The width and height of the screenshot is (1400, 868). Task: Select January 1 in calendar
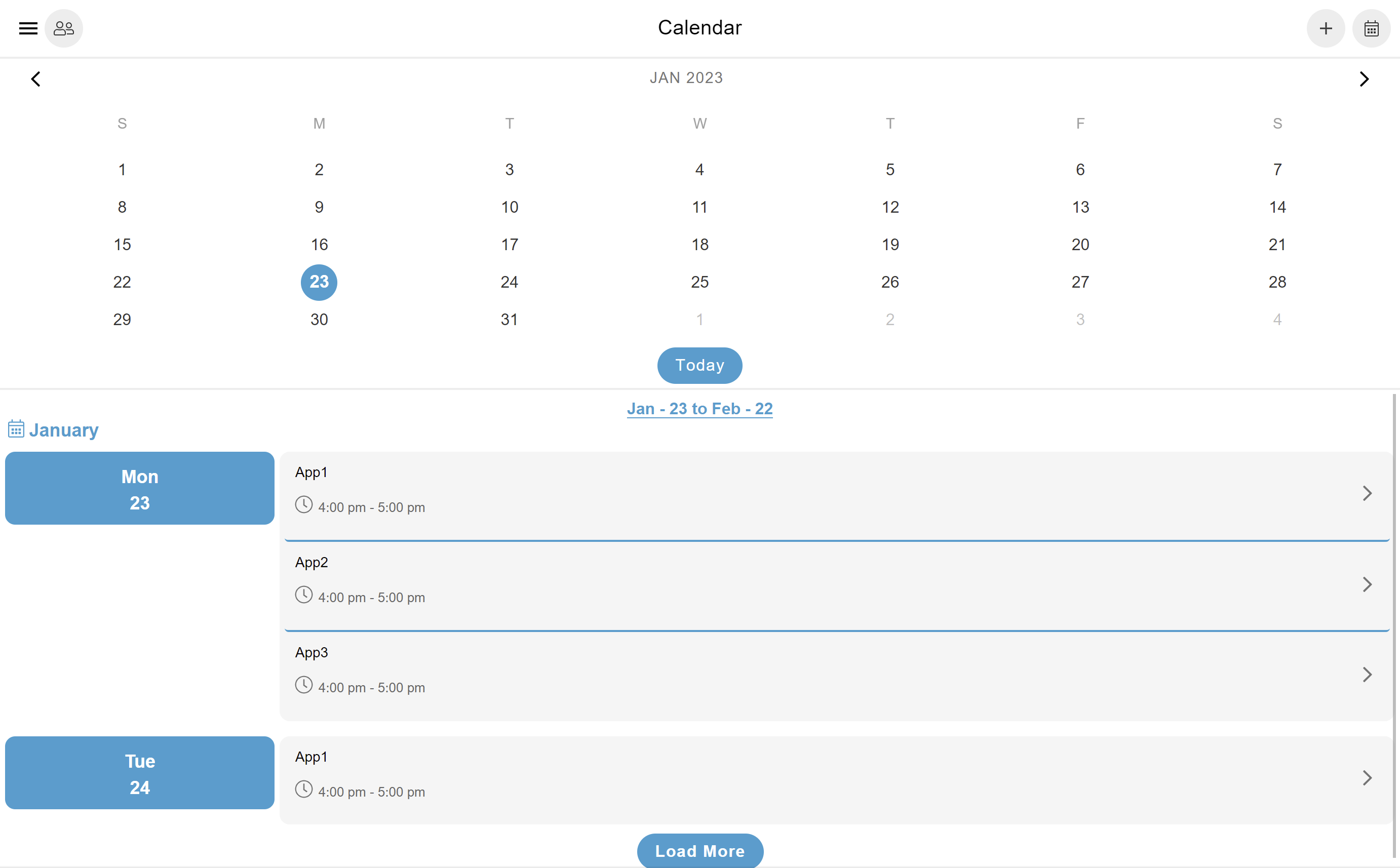point(122,169)
